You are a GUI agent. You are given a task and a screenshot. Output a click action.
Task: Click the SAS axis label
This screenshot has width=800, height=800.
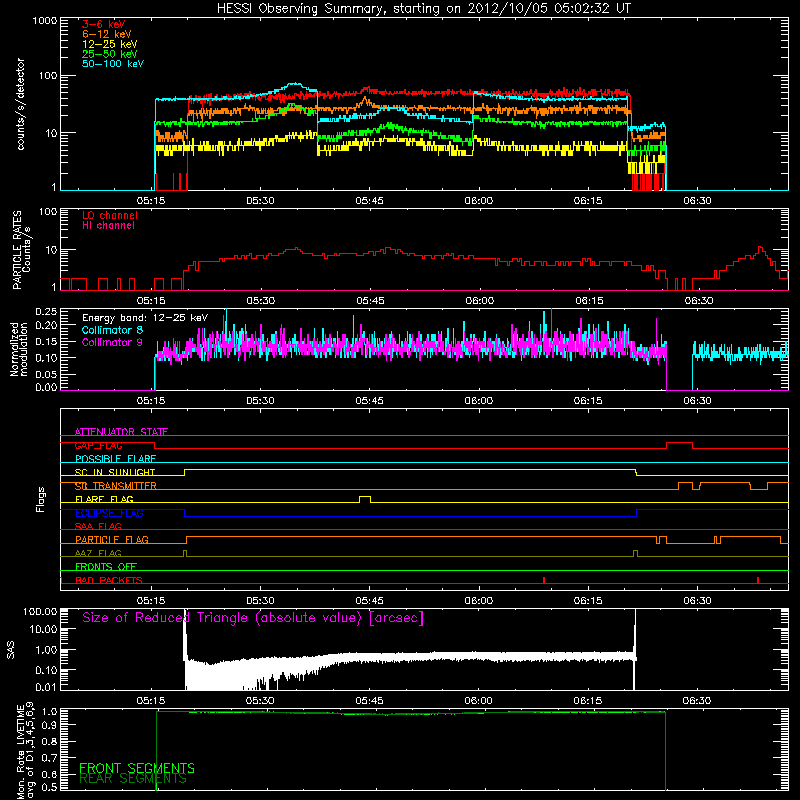point(11,650)
